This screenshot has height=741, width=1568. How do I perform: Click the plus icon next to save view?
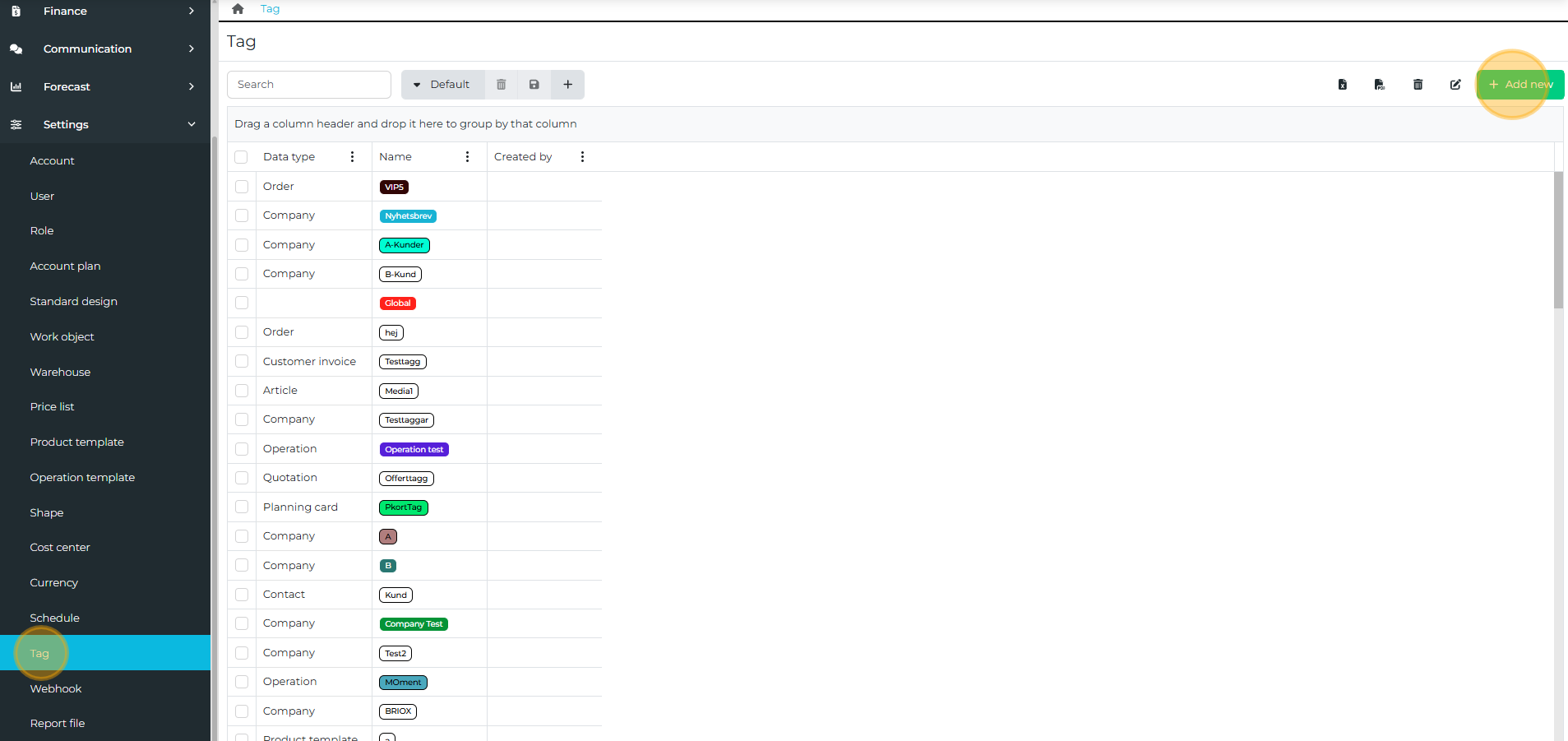567,85
